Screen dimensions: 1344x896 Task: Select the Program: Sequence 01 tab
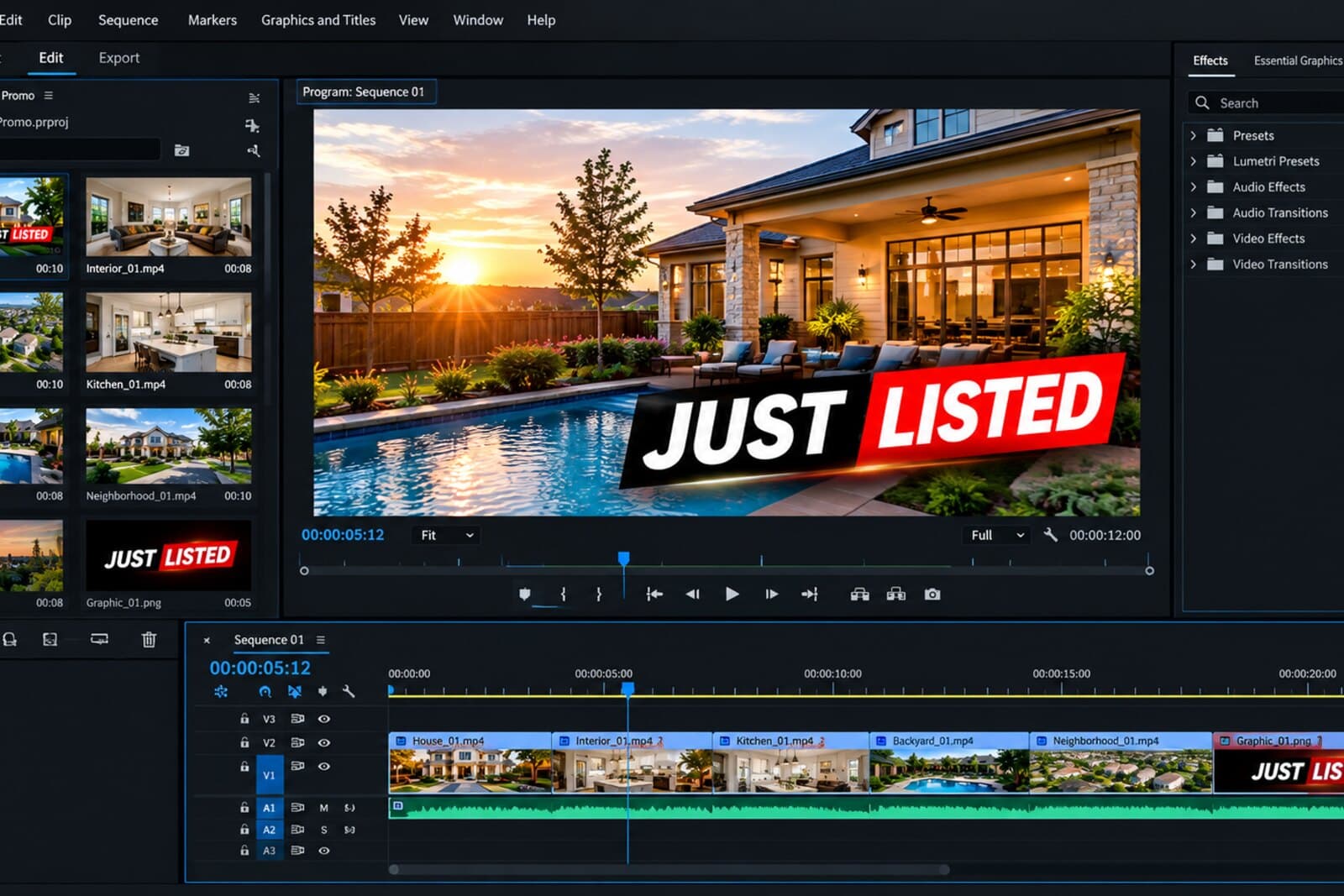tap(366, 92)
